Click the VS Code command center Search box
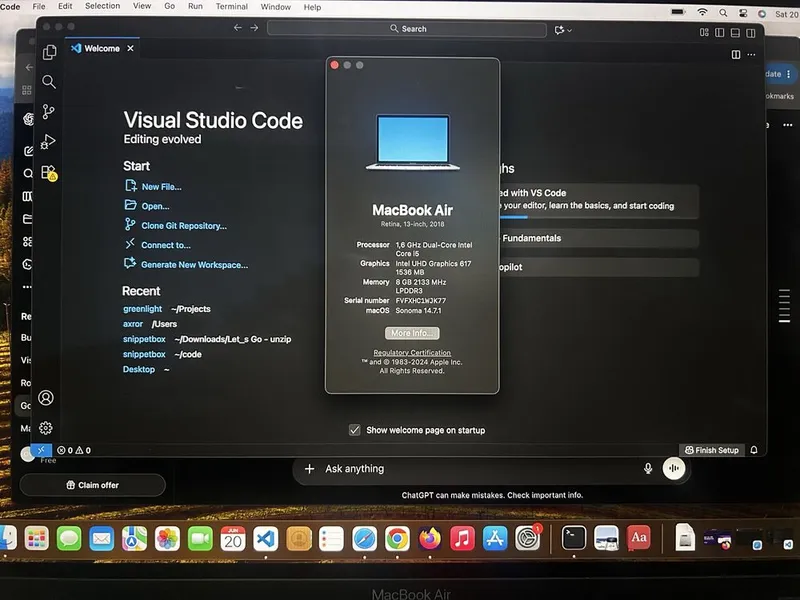 (x=407, y=29)
